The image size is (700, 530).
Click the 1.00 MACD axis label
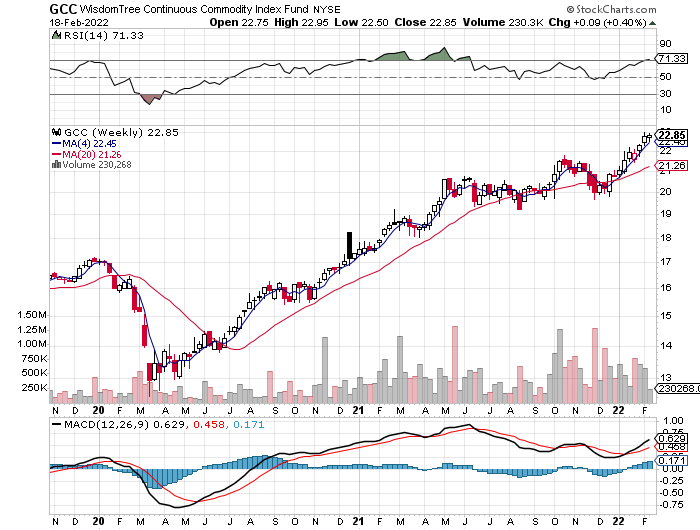[673, 421]
